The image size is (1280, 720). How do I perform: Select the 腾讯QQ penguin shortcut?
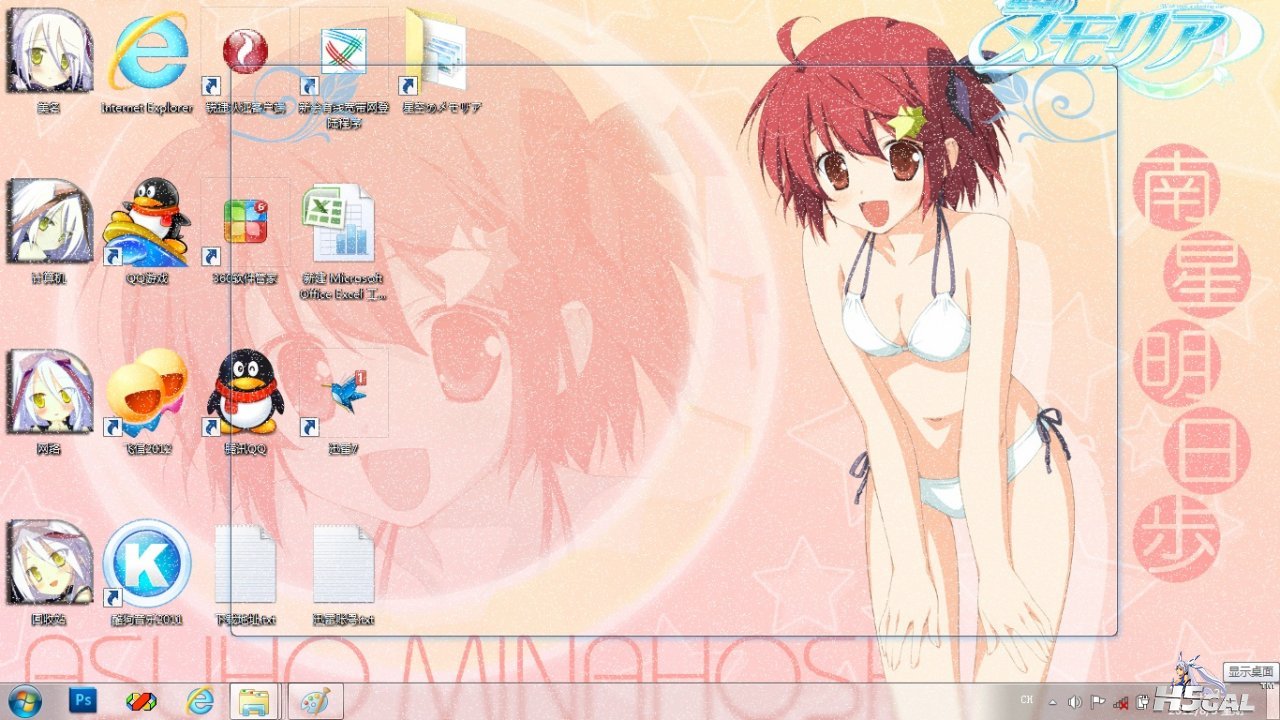pyautogui.click(x=245, y=402)
